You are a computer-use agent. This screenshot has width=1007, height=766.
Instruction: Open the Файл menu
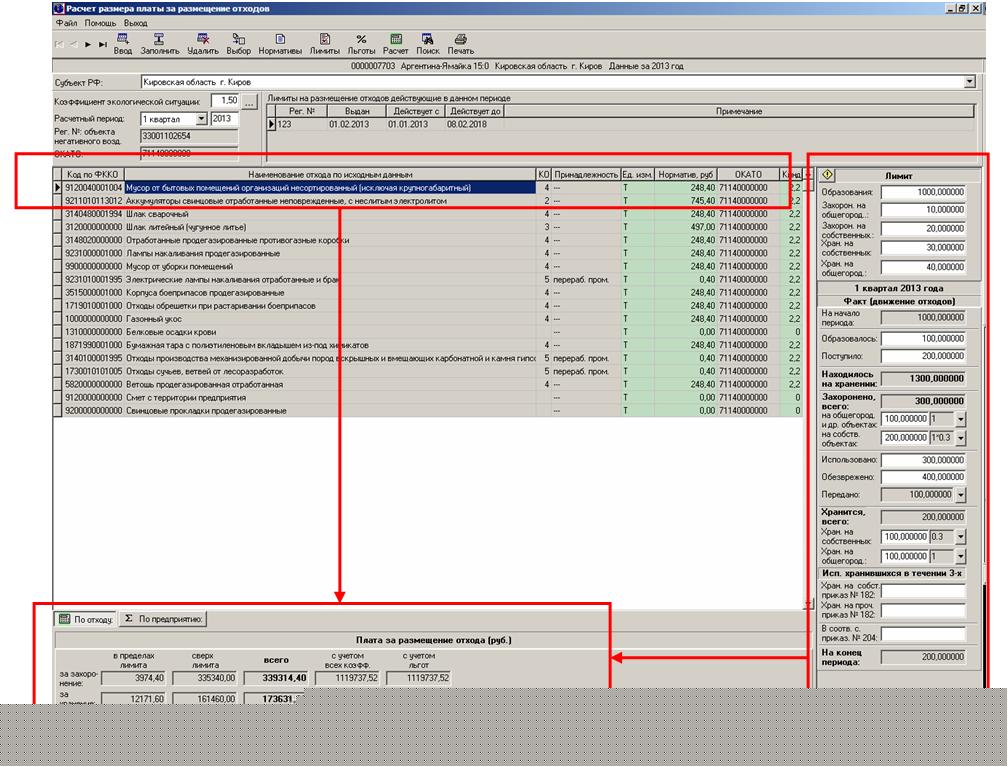67,22
